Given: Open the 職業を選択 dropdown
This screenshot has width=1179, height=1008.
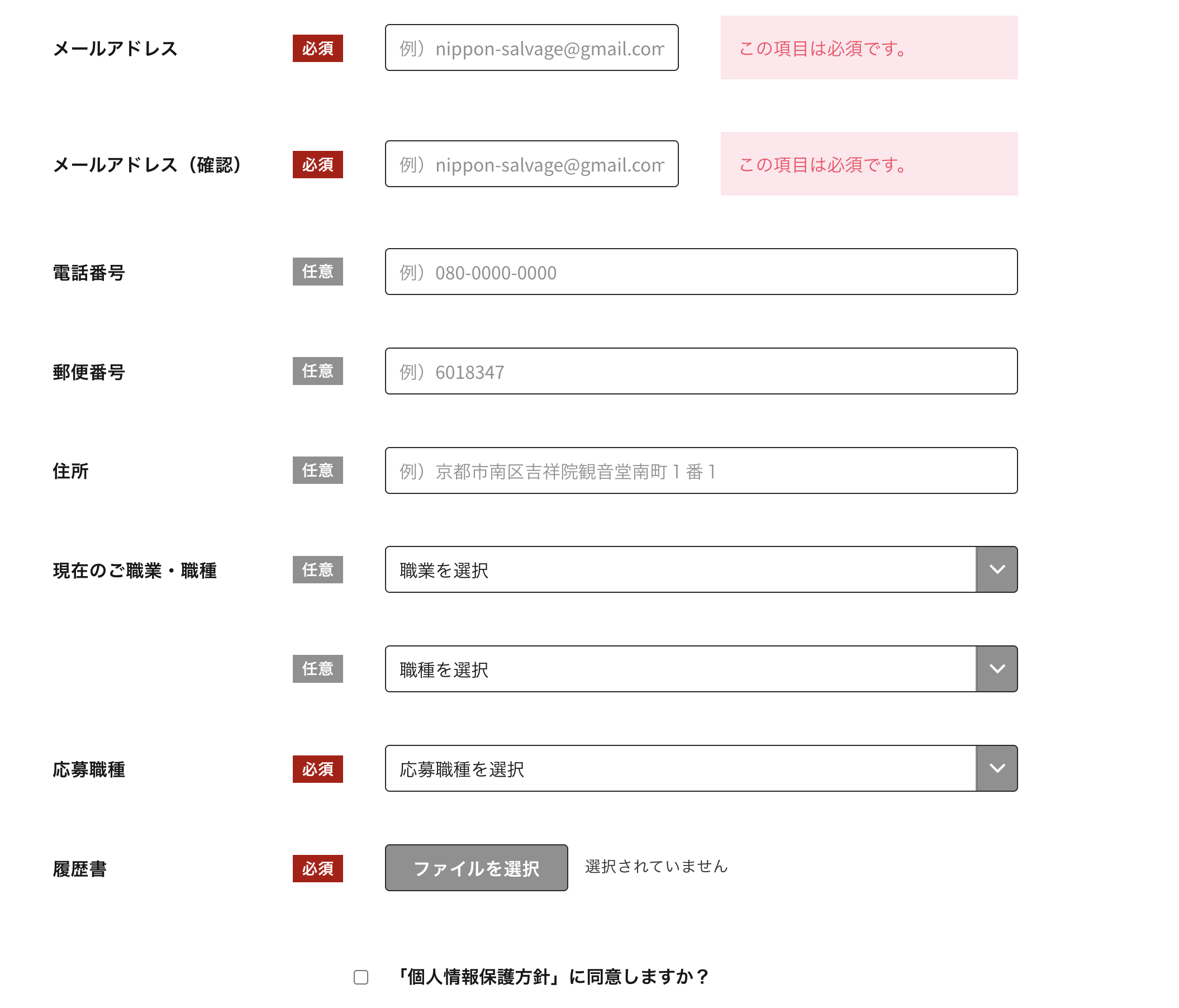Looking at the screenshot, I should pos(680,569).
